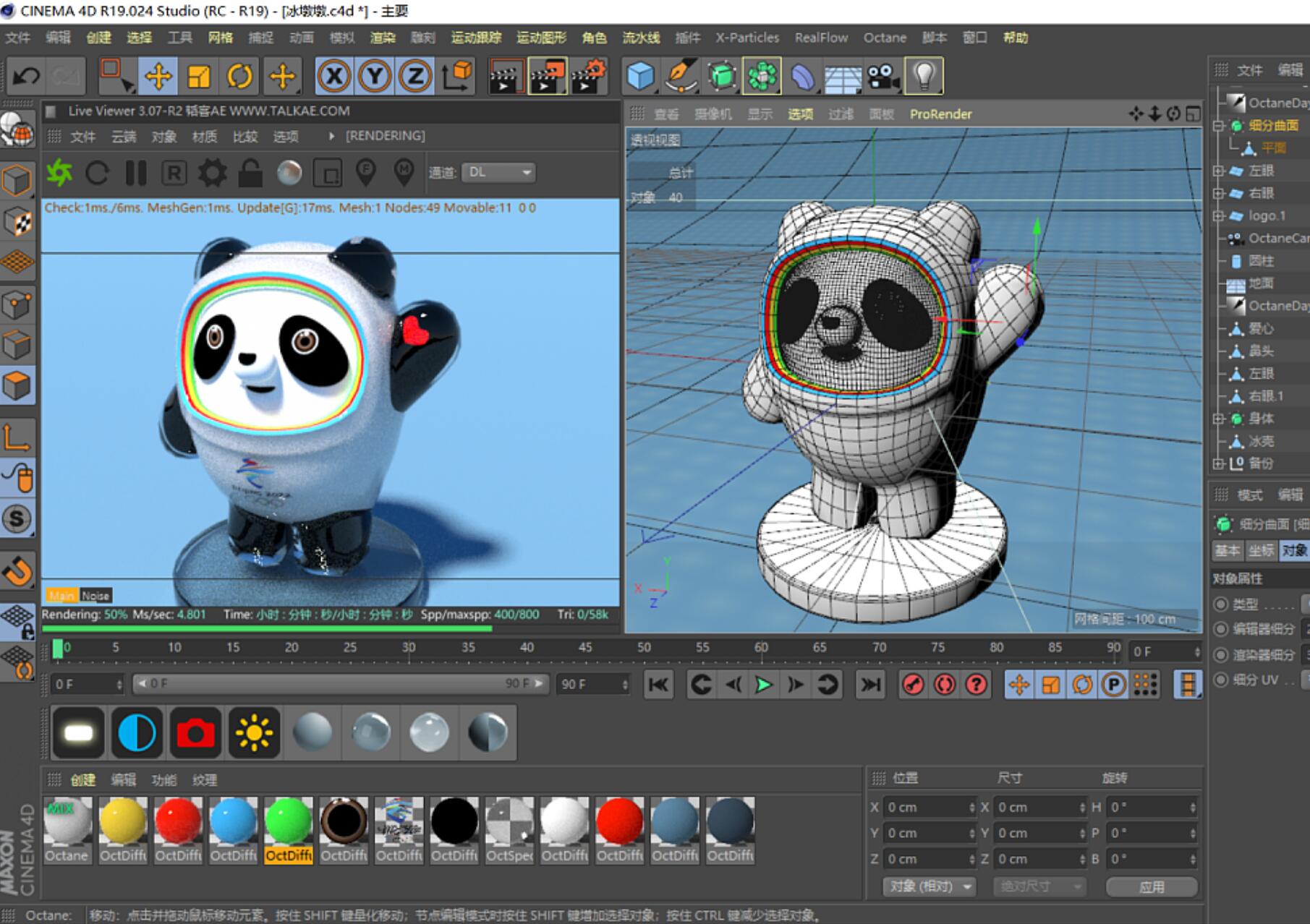Click the X position input field

coord(930,808)
